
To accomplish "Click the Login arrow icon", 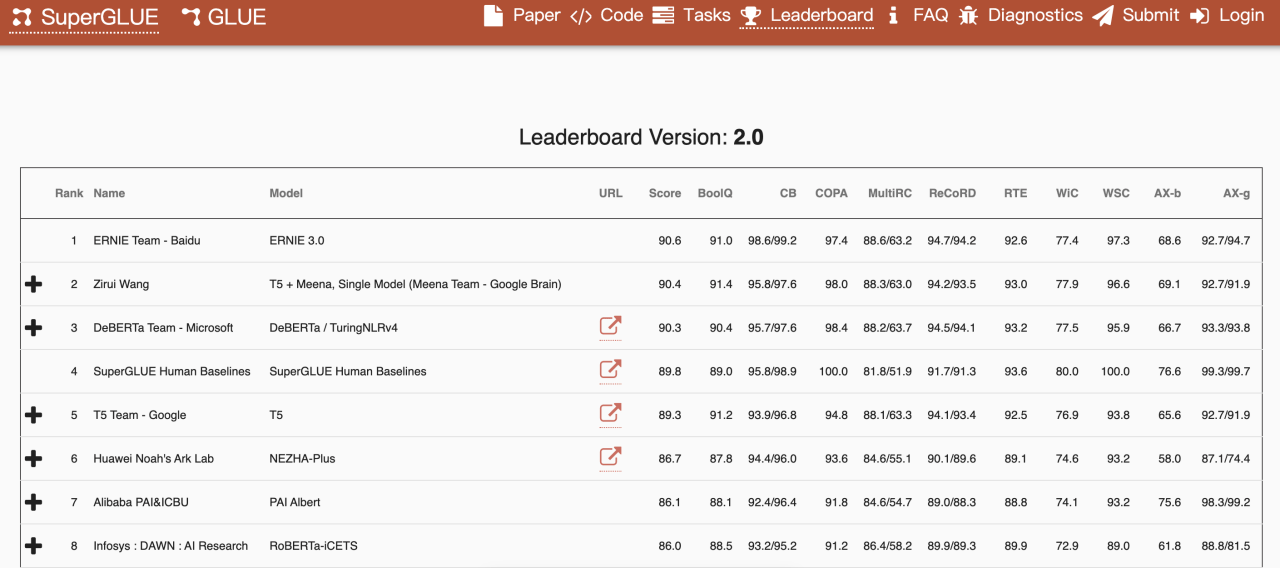I will point(1200,16).
